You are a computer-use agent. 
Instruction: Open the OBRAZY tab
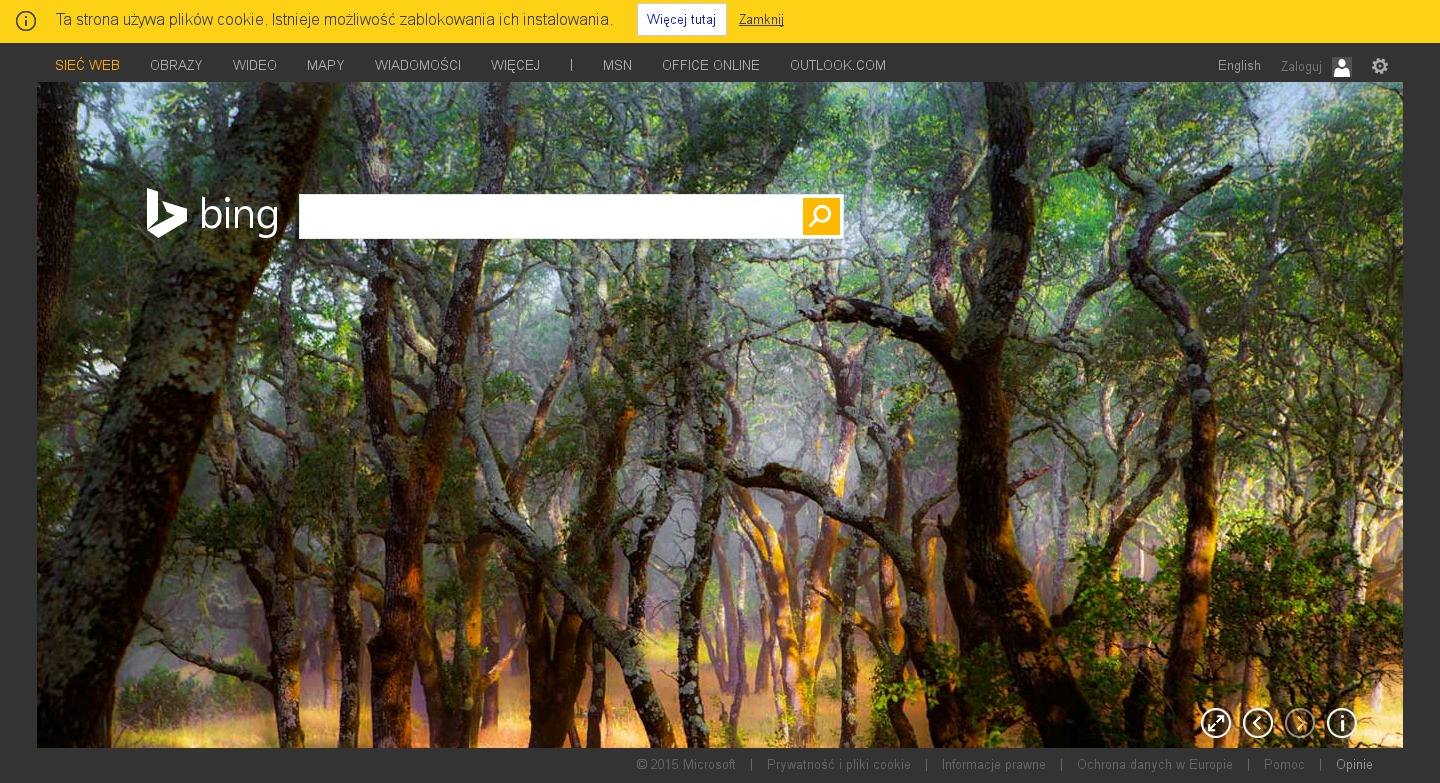pos(176,66)
